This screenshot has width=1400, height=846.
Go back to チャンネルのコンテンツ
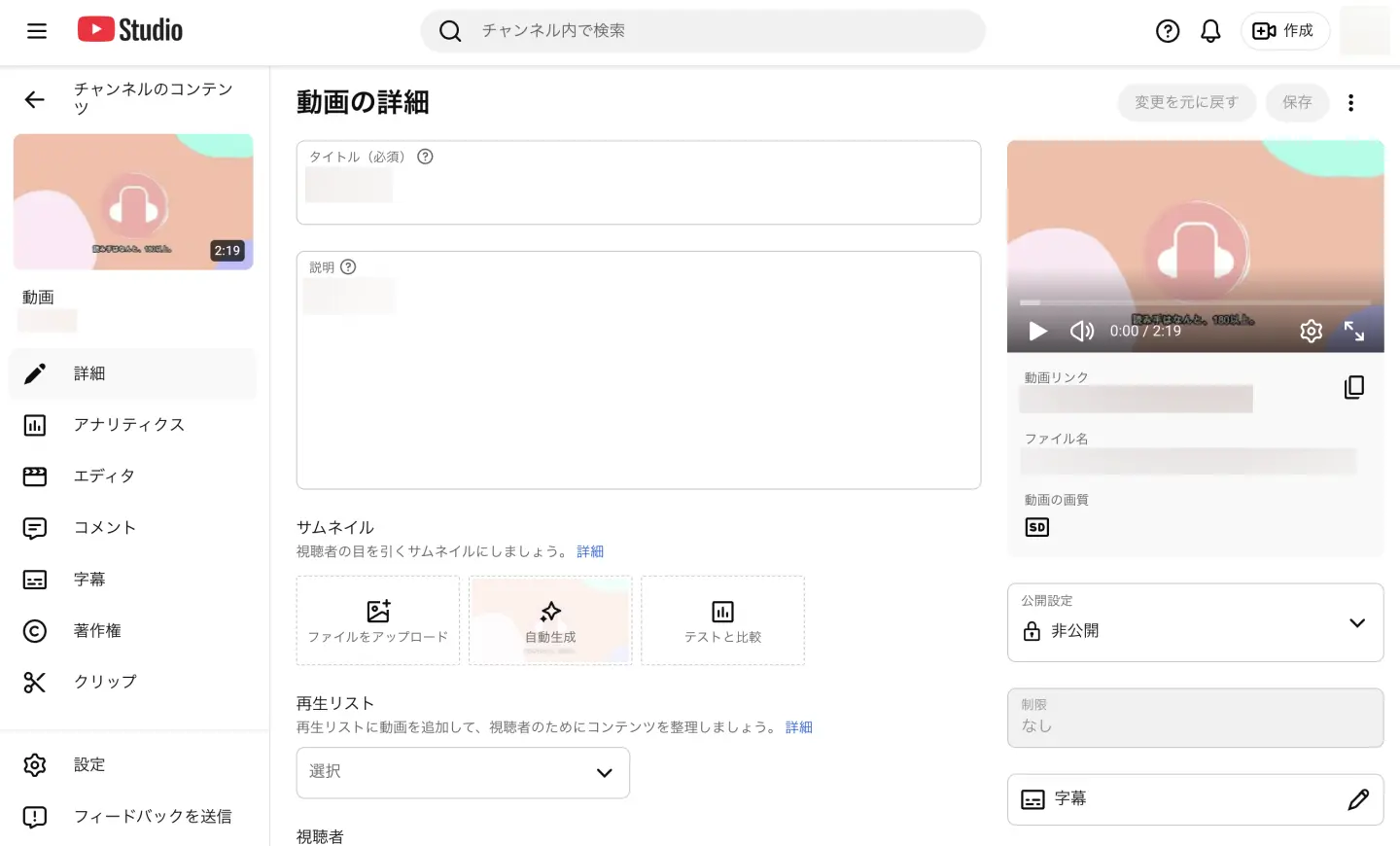[x=35, y=99]
